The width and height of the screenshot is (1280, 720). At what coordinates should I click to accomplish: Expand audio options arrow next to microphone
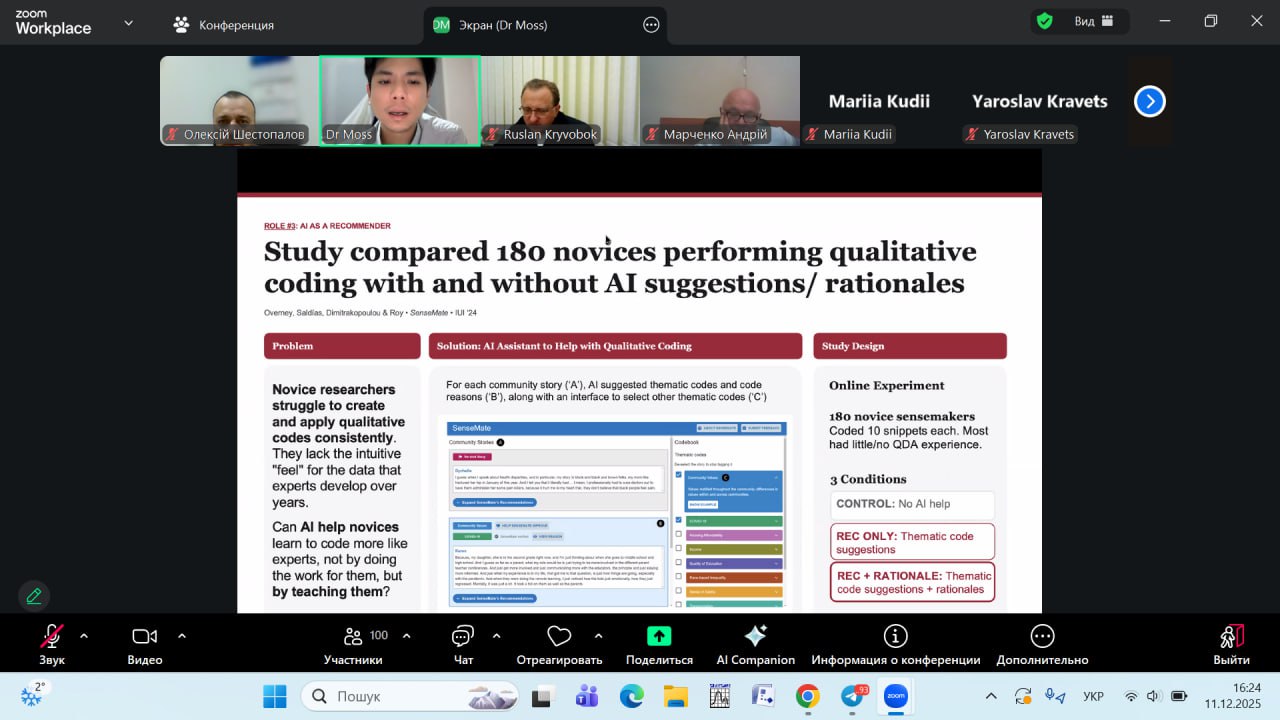coord(84,635)
